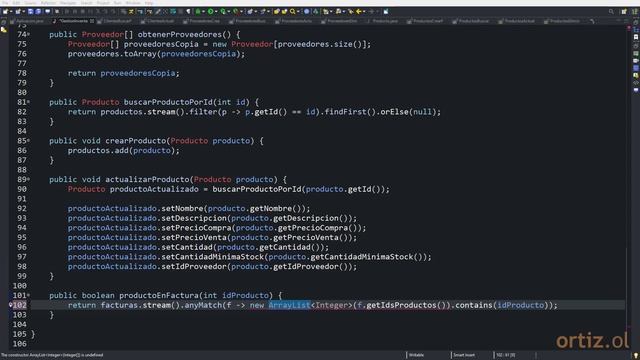Collapse the crearProducto method at line 85
This screenshot has height=360, width=640.
click(29, 141)
